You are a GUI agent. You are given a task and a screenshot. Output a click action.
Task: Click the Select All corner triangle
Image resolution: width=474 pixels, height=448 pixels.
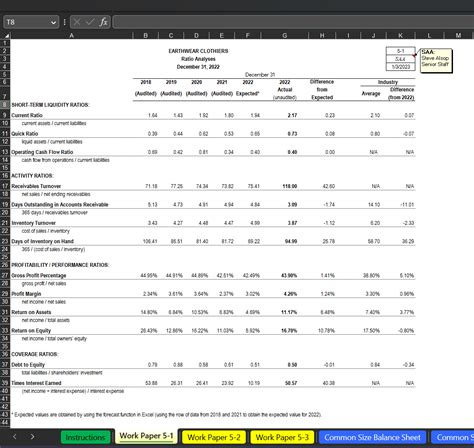coord(6,35)
